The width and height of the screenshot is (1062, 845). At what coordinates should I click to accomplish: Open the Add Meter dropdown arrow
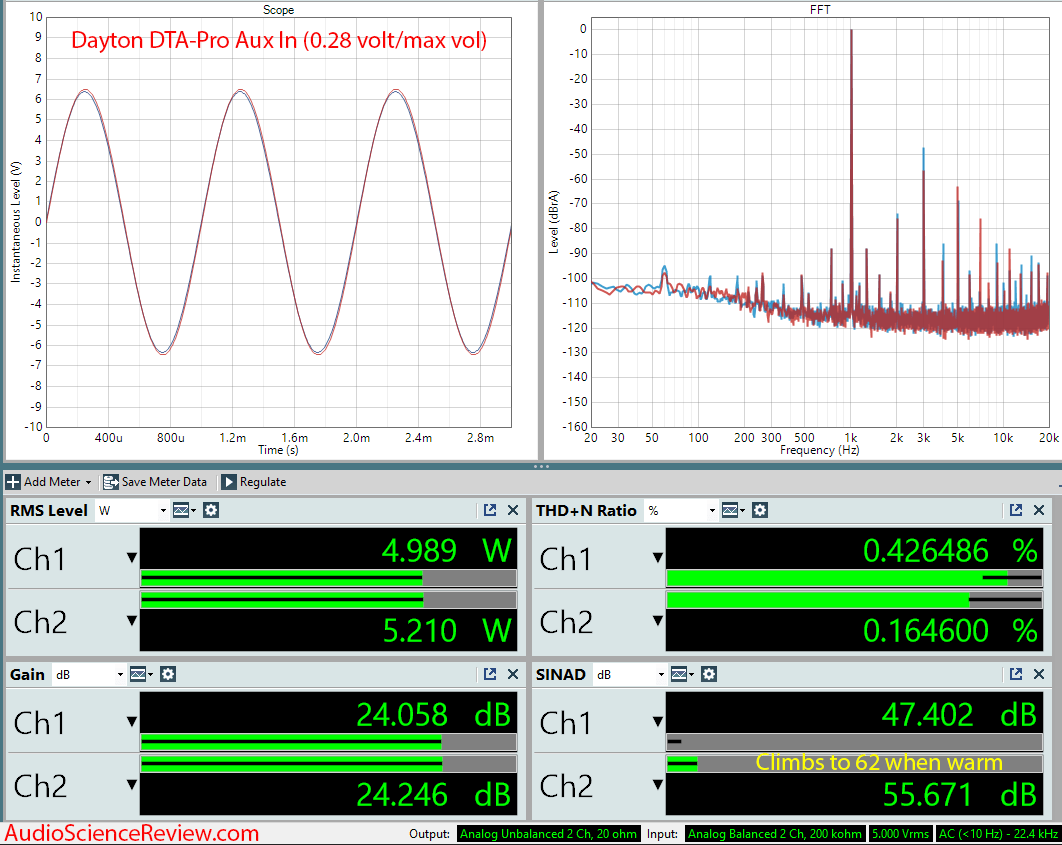88,483
